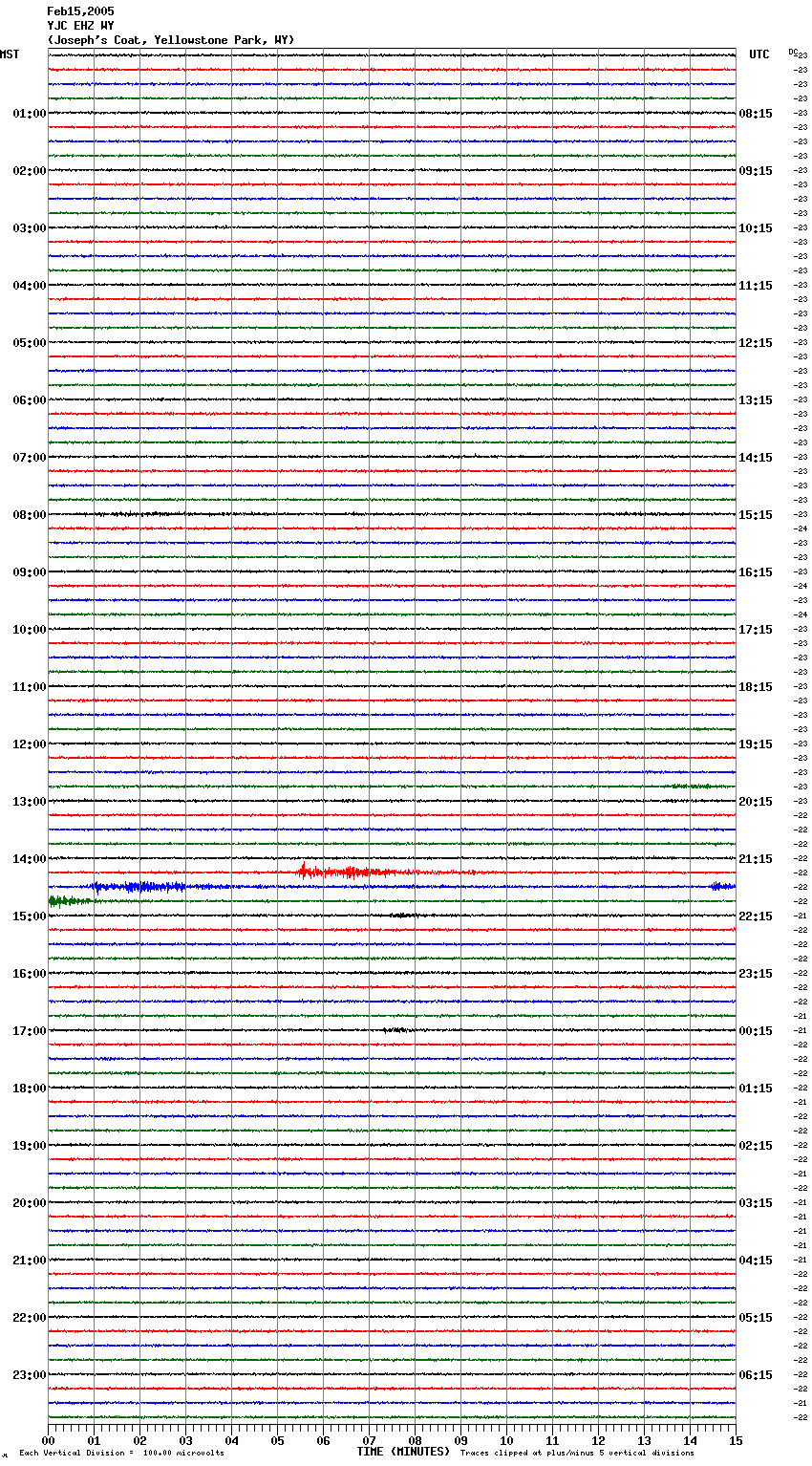Select the 05:00 MST row label

pos(29,343)
